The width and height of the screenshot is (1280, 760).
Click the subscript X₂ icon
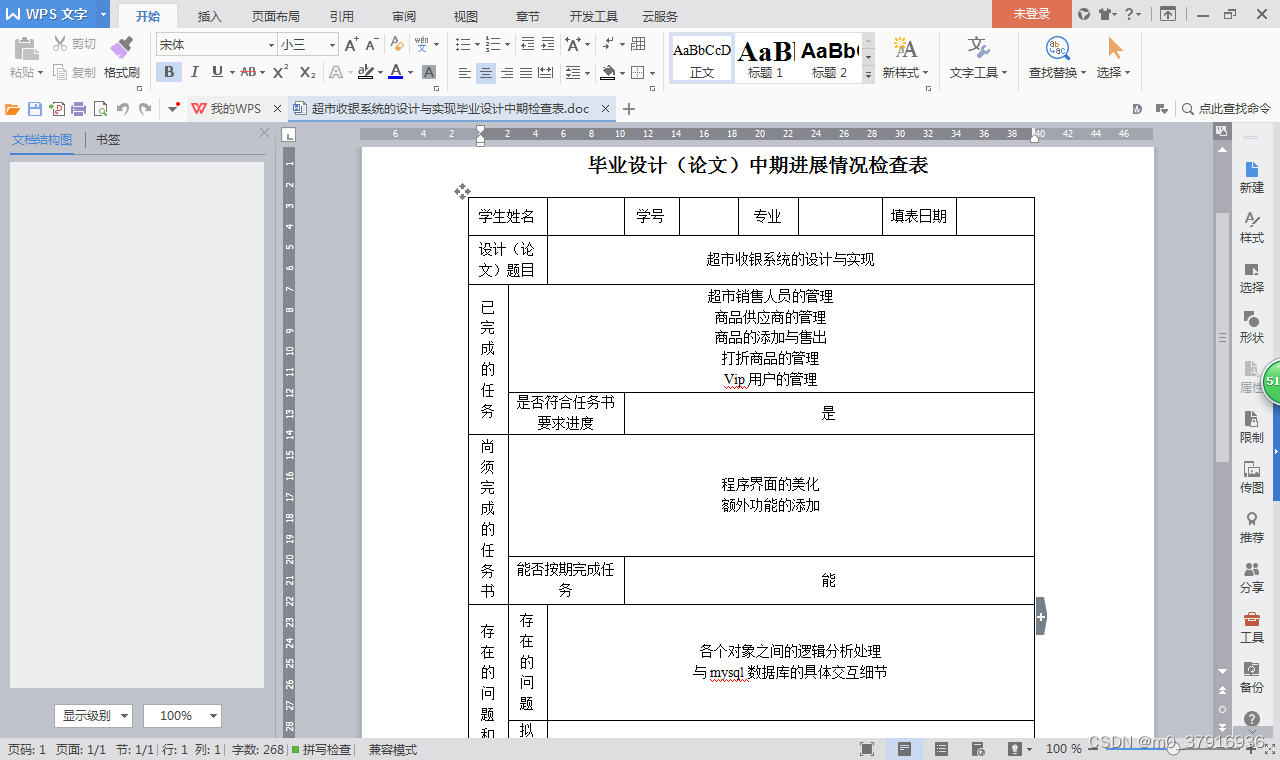pyautogui.click(x=307, y=72)
